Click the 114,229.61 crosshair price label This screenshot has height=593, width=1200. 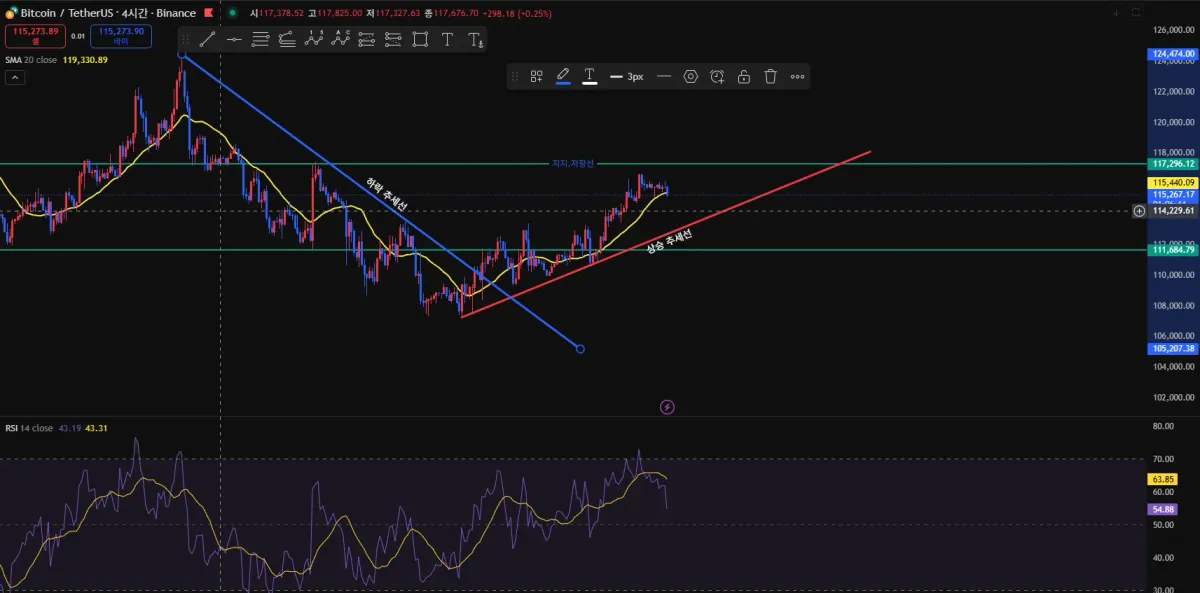(1174, 211)
